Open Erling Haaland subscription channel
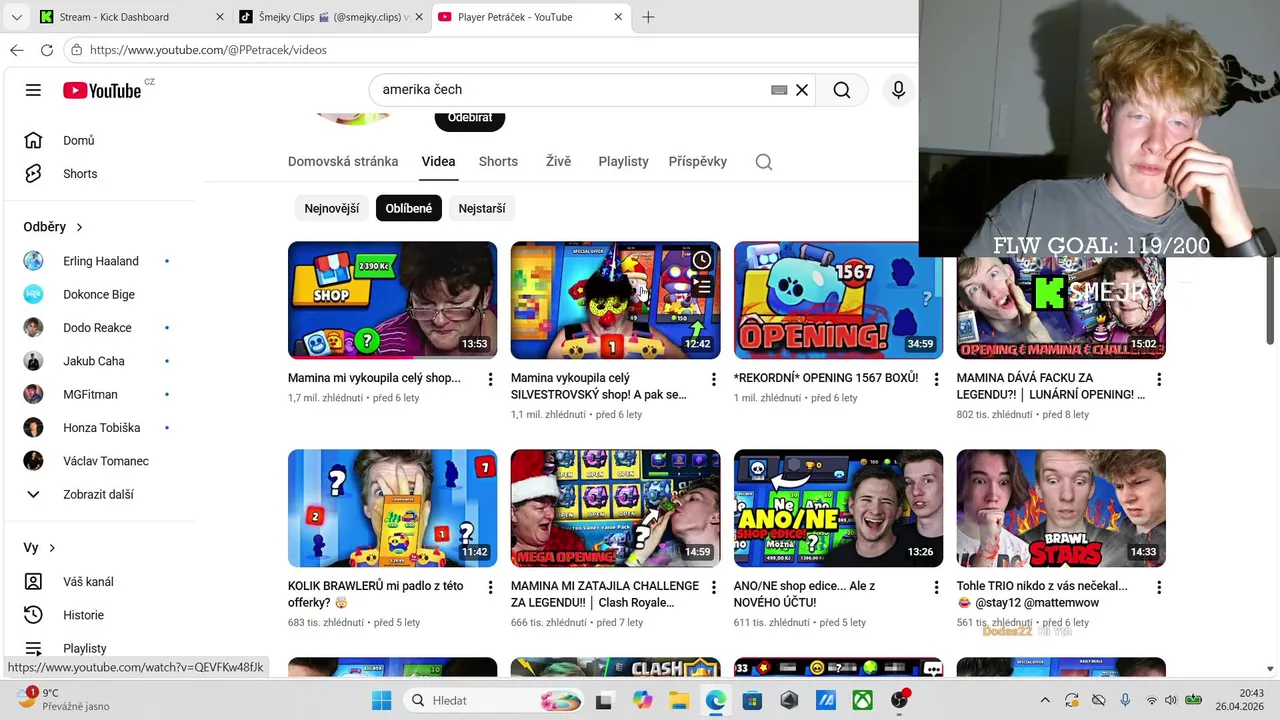 pos(100,261)
